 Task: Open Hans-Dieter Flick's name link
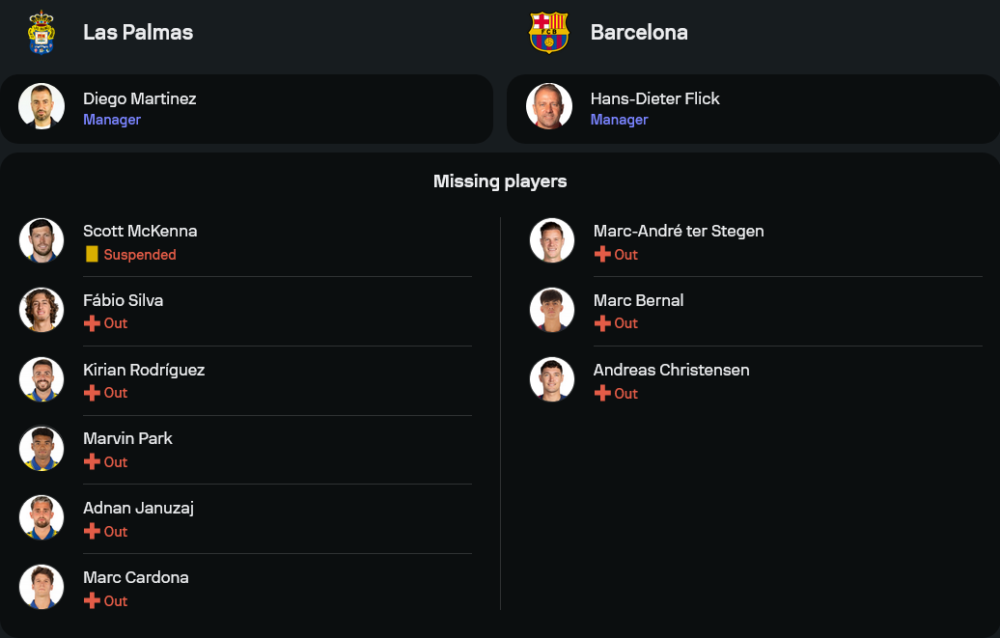[655, 98]
